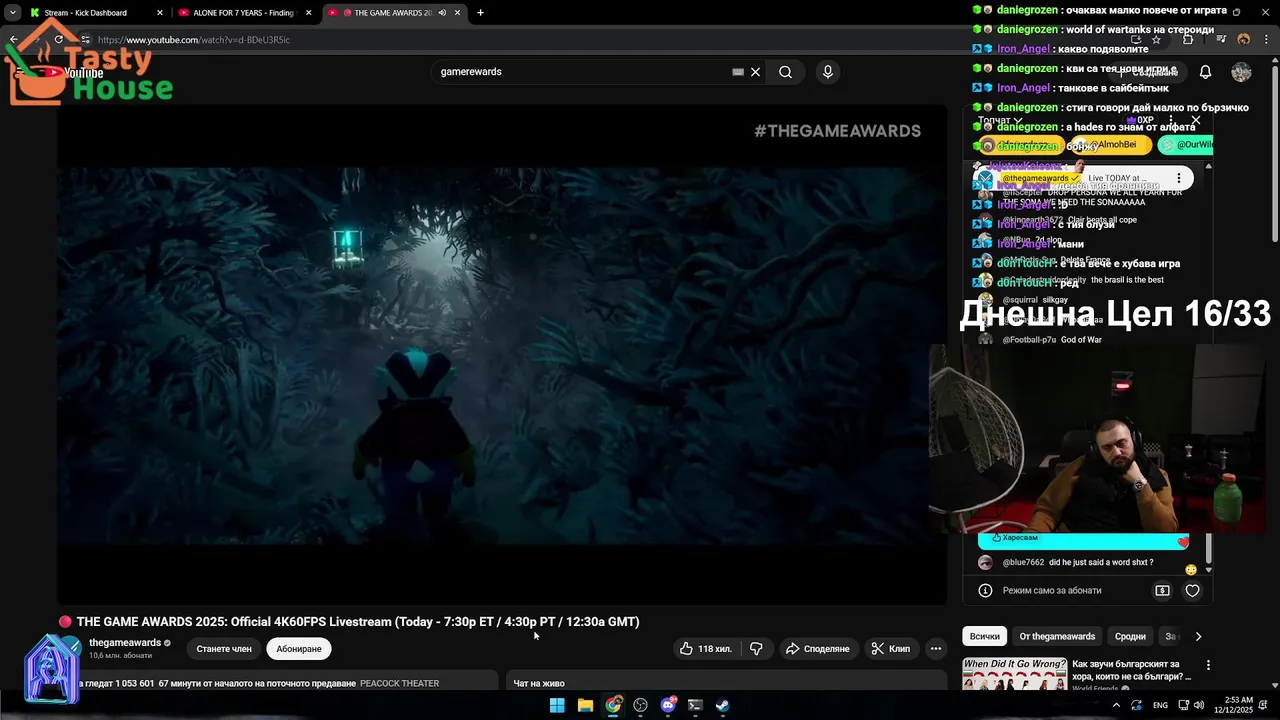Open the 0XP crown badge in chat
The height and width of the screenshot is (720, 1280).
click(x=1140, y=121)
